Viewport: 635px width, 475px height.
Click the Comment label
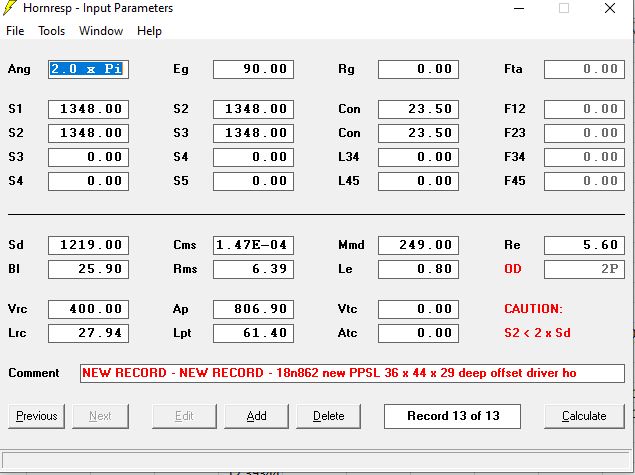tap(34, 373)
